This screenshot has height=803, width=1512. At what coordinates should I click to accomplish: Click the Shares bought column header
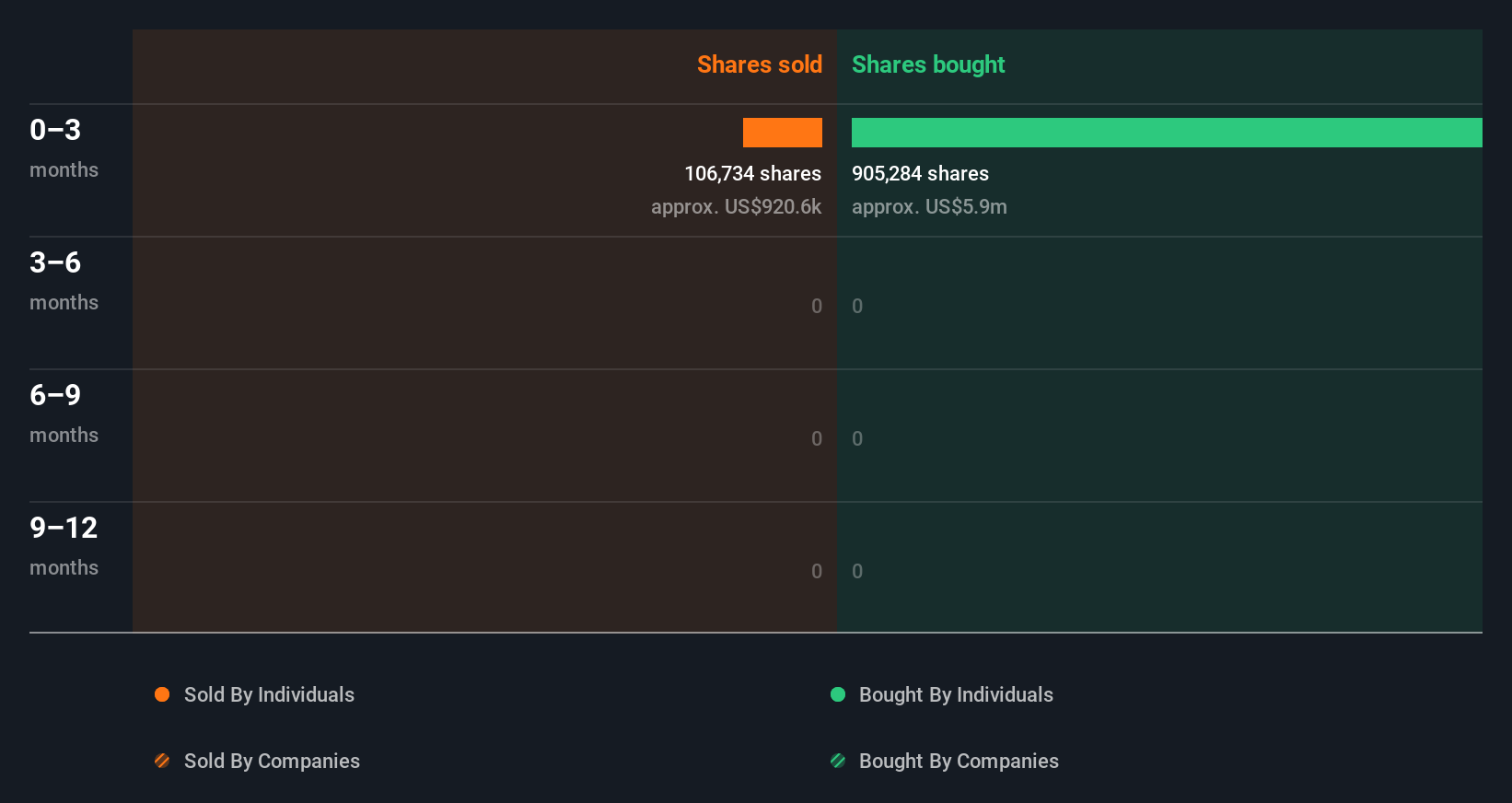[x=928, y=64]
